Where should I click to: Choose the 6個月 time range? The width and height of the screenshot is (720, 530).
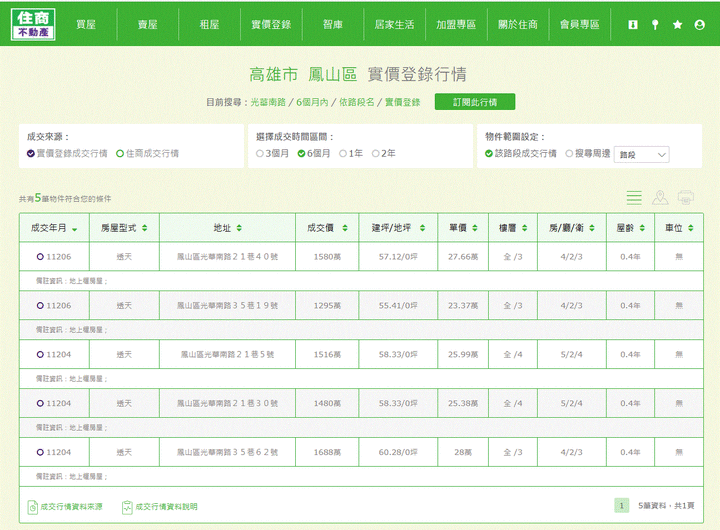click(314, 153)
